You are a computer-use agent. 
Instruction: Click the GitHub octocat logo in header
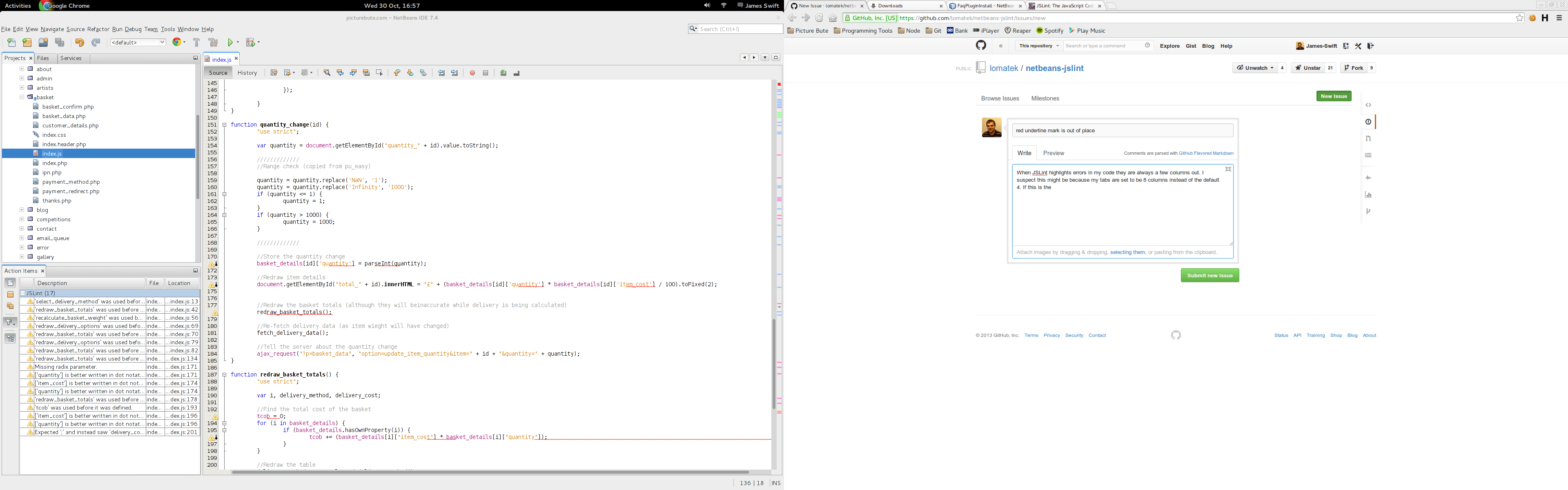(x=980, y=46)
